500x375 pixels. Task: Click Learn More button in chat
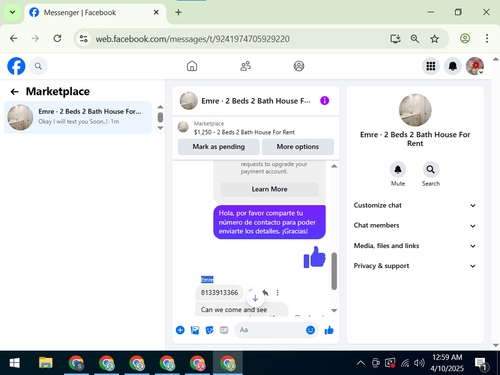pyautogui.click(x=269, y=189)
